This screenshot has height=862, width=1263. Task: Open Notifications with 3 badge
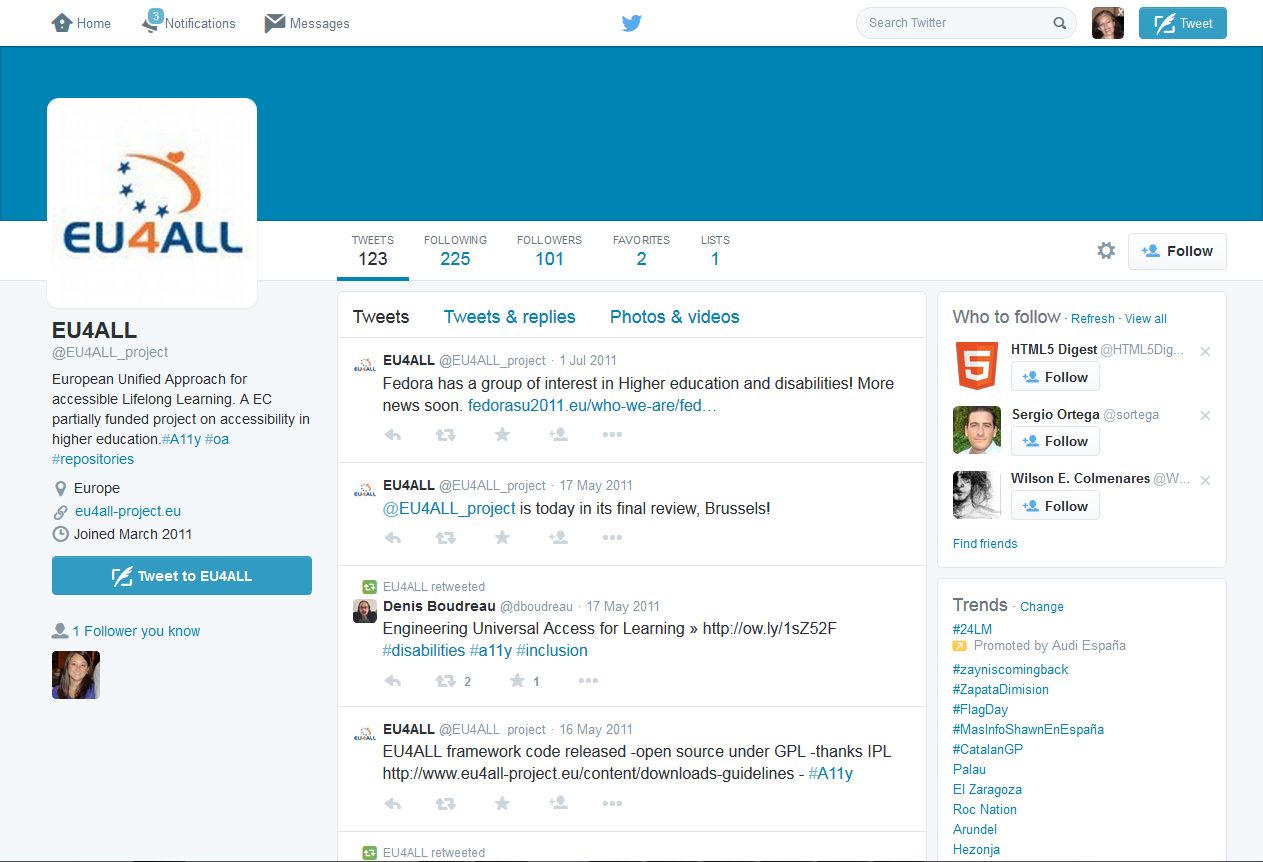(189, 23)
